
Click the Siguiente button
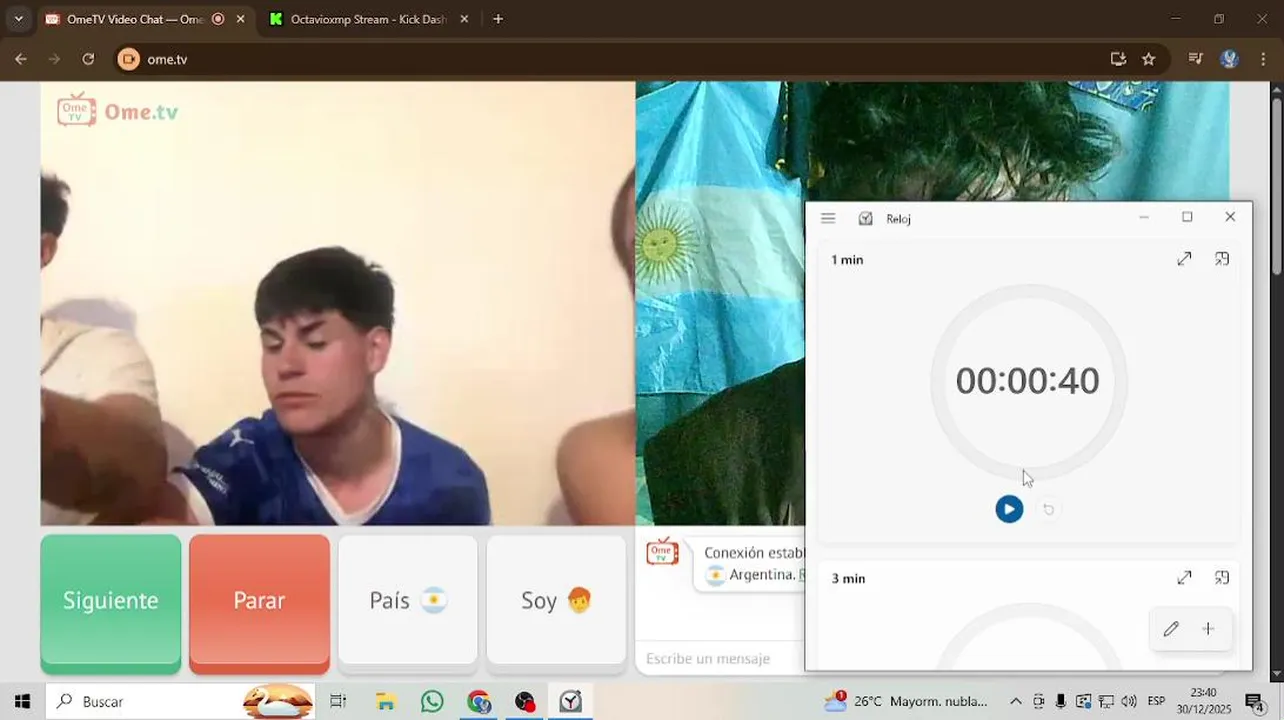pos(111,602)
